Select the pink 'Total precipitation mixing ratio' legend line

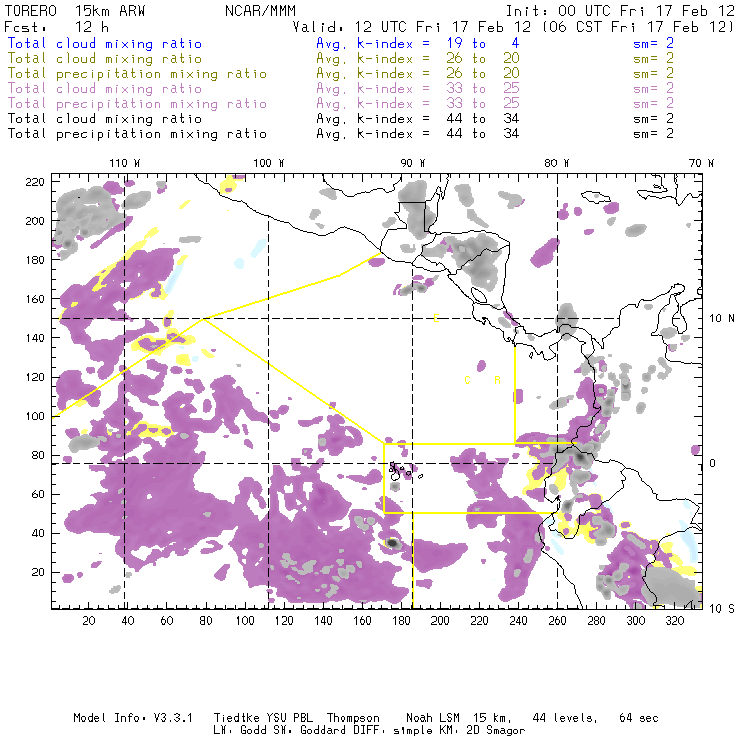click(x=137, y=104)
